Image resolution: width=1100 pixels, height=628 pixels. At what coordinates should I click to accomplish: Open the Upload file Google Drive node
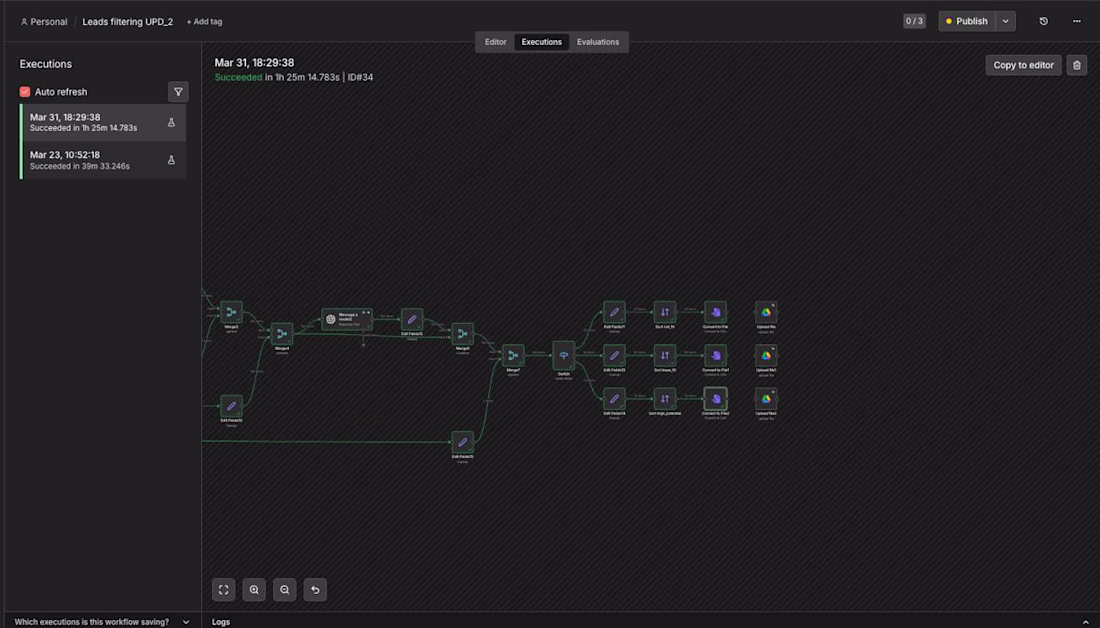click(766, 312)
